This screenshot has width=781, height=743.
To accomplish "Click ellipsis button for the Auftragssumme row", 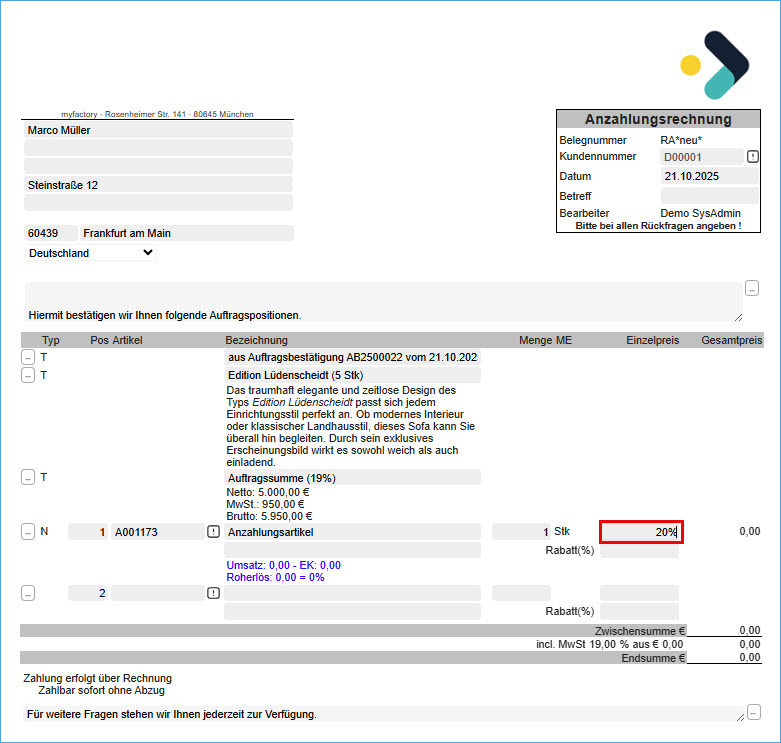I will pyautogui.click(x=28, y=477).
